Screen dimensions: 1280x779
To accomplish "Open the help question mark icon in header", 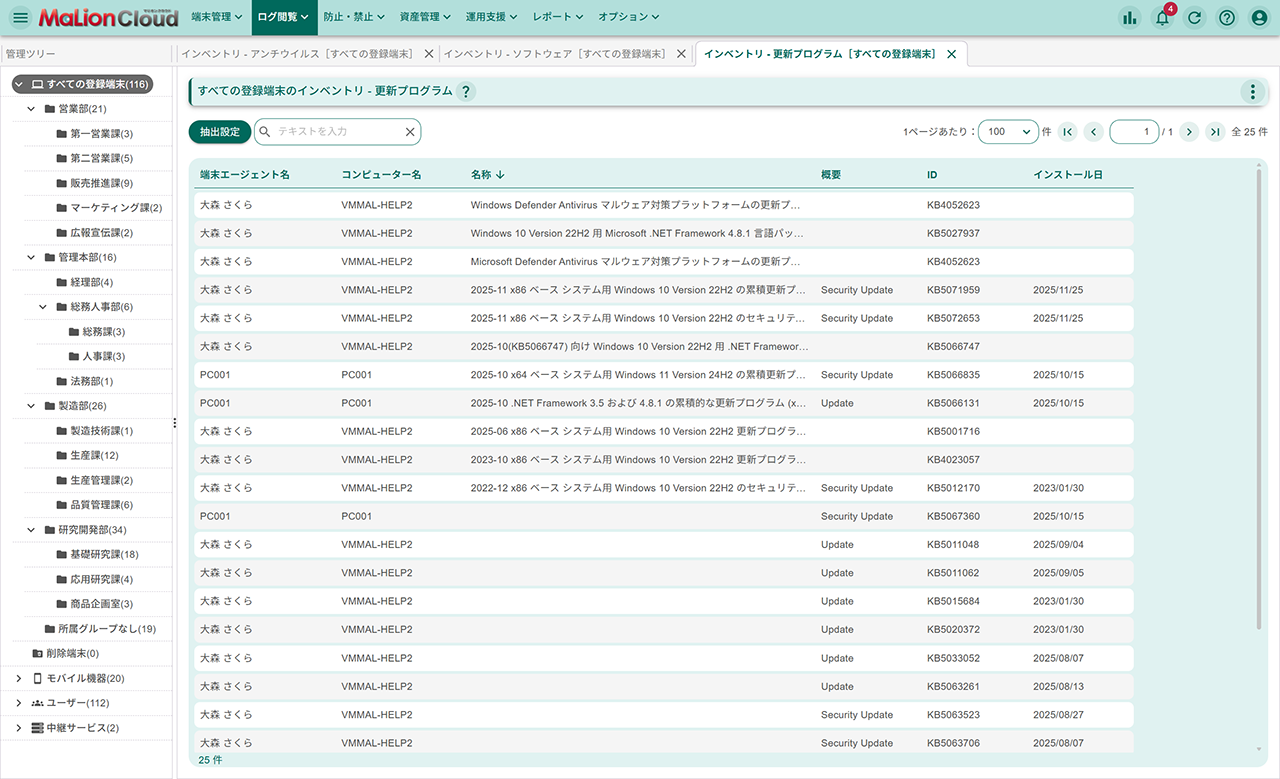I will [x=1227, y=17].
